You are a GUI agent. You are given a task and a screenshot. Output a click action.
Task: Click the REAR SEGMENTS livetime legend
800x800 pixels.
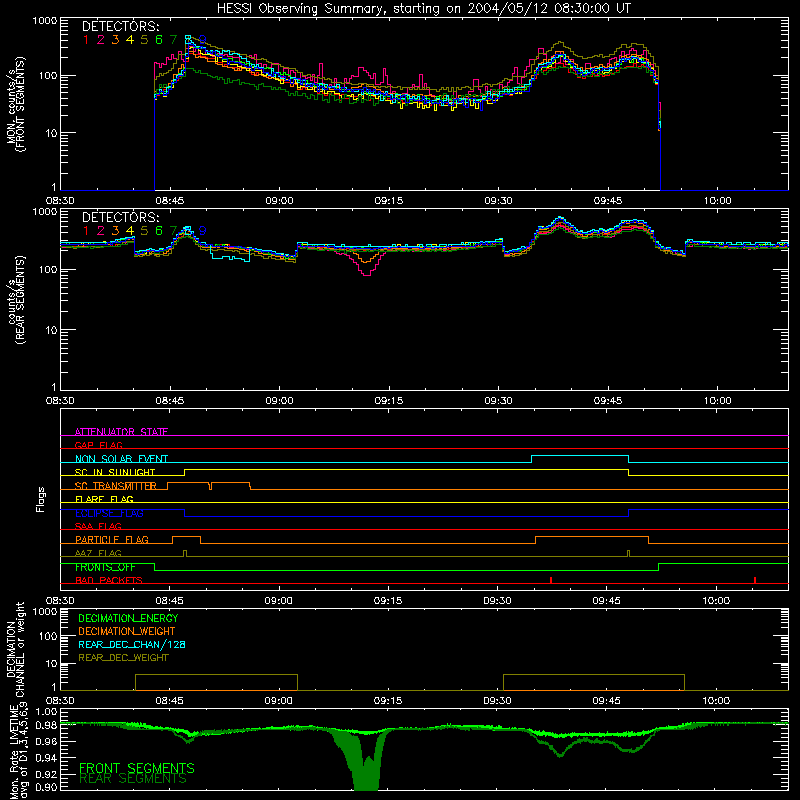(x=133, y=779)
